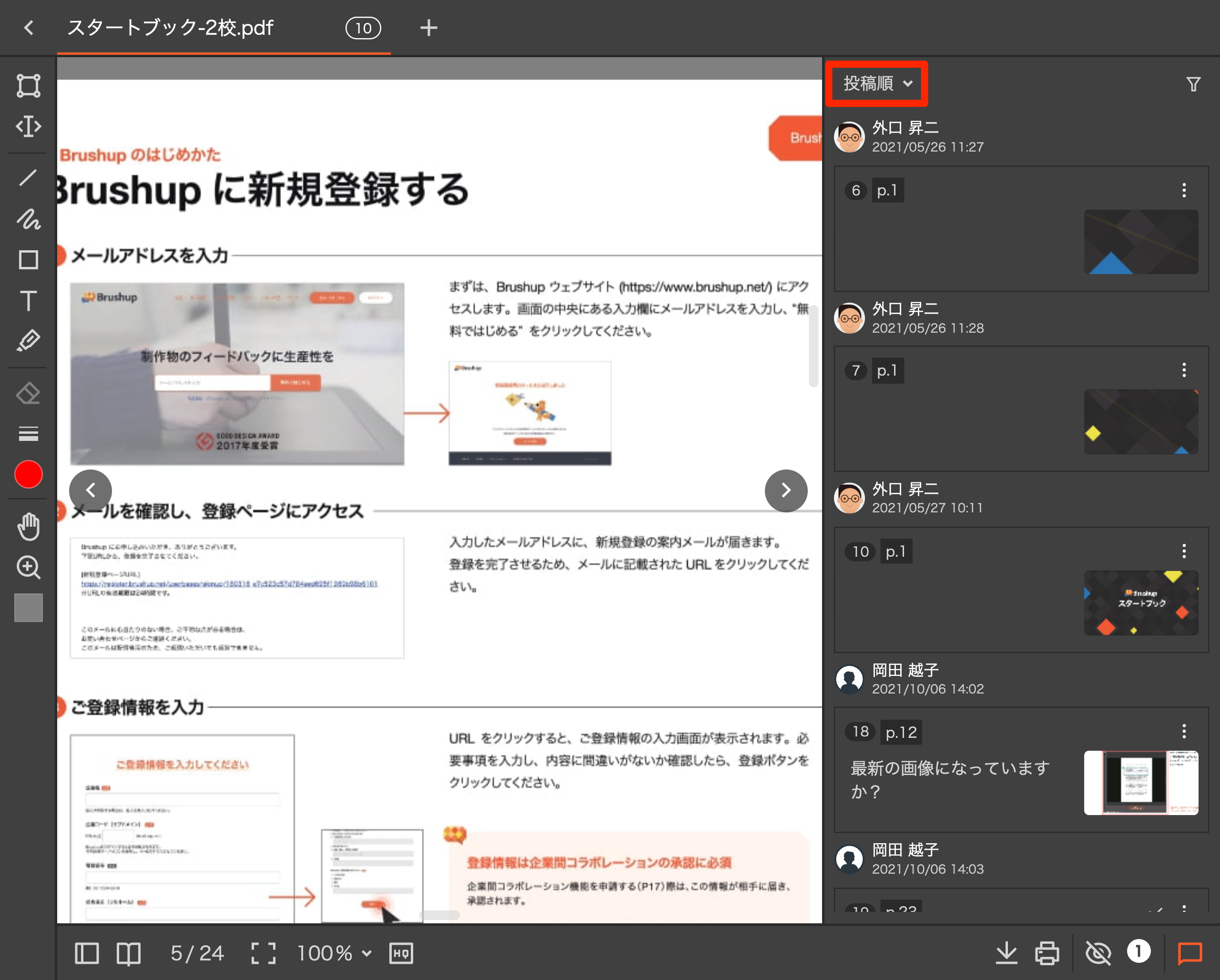The width and height of the screenshot is (1220, 980).
Task: Click the 10 comment count badge
Action: click(x=363, y=28)
